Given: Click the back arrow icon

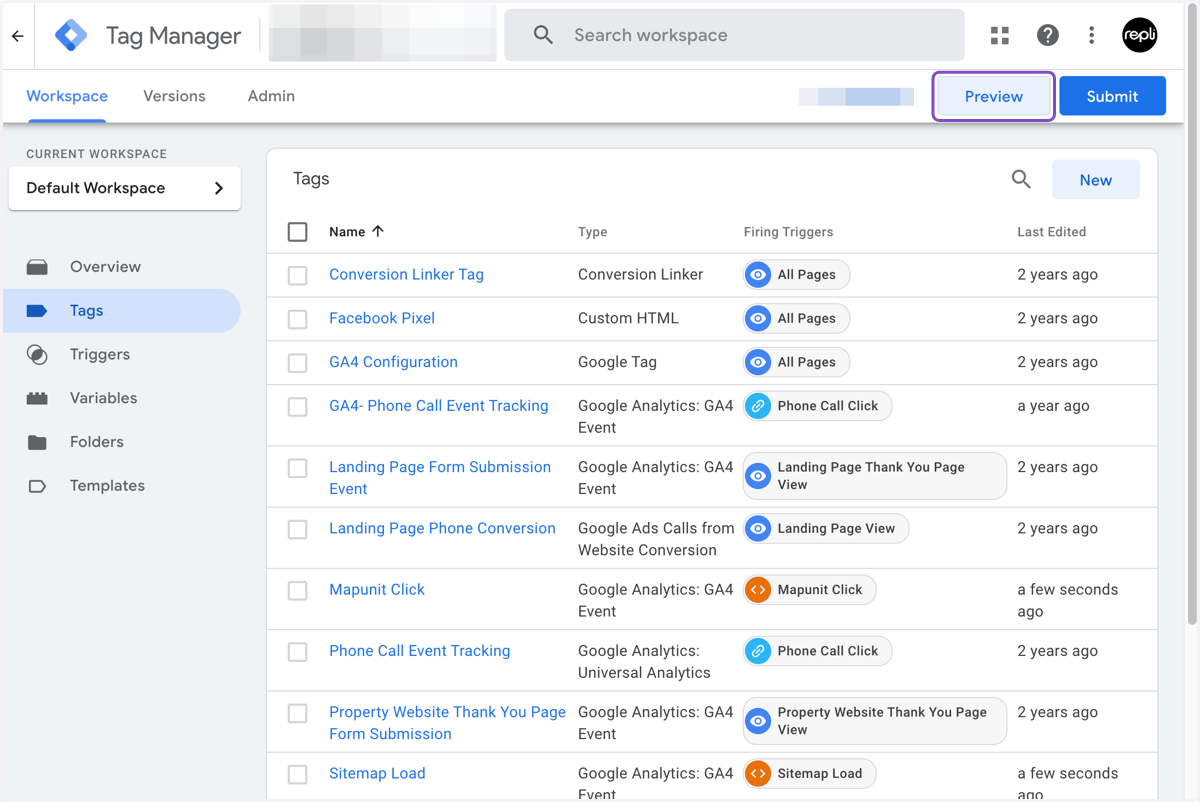Looking at the screenshot, I should (x=18, y=36).
